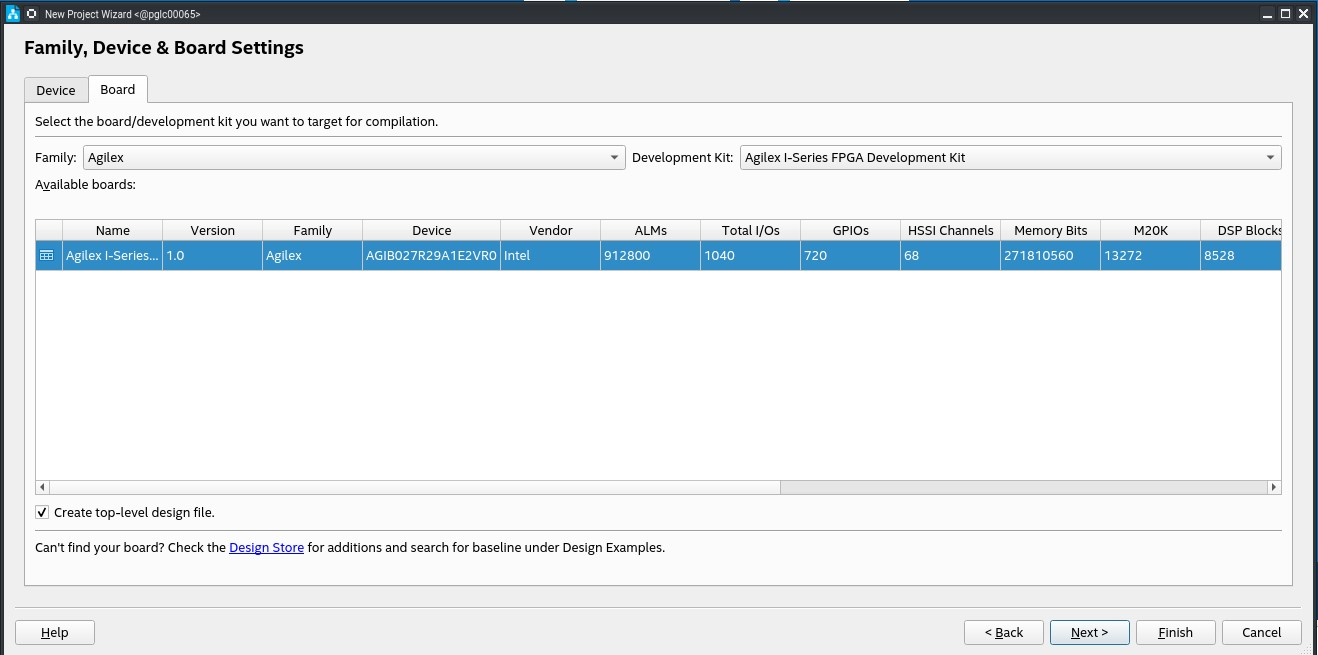Click the Name column header
Viewport: 1318px width, 655px height.
(111, 230)
